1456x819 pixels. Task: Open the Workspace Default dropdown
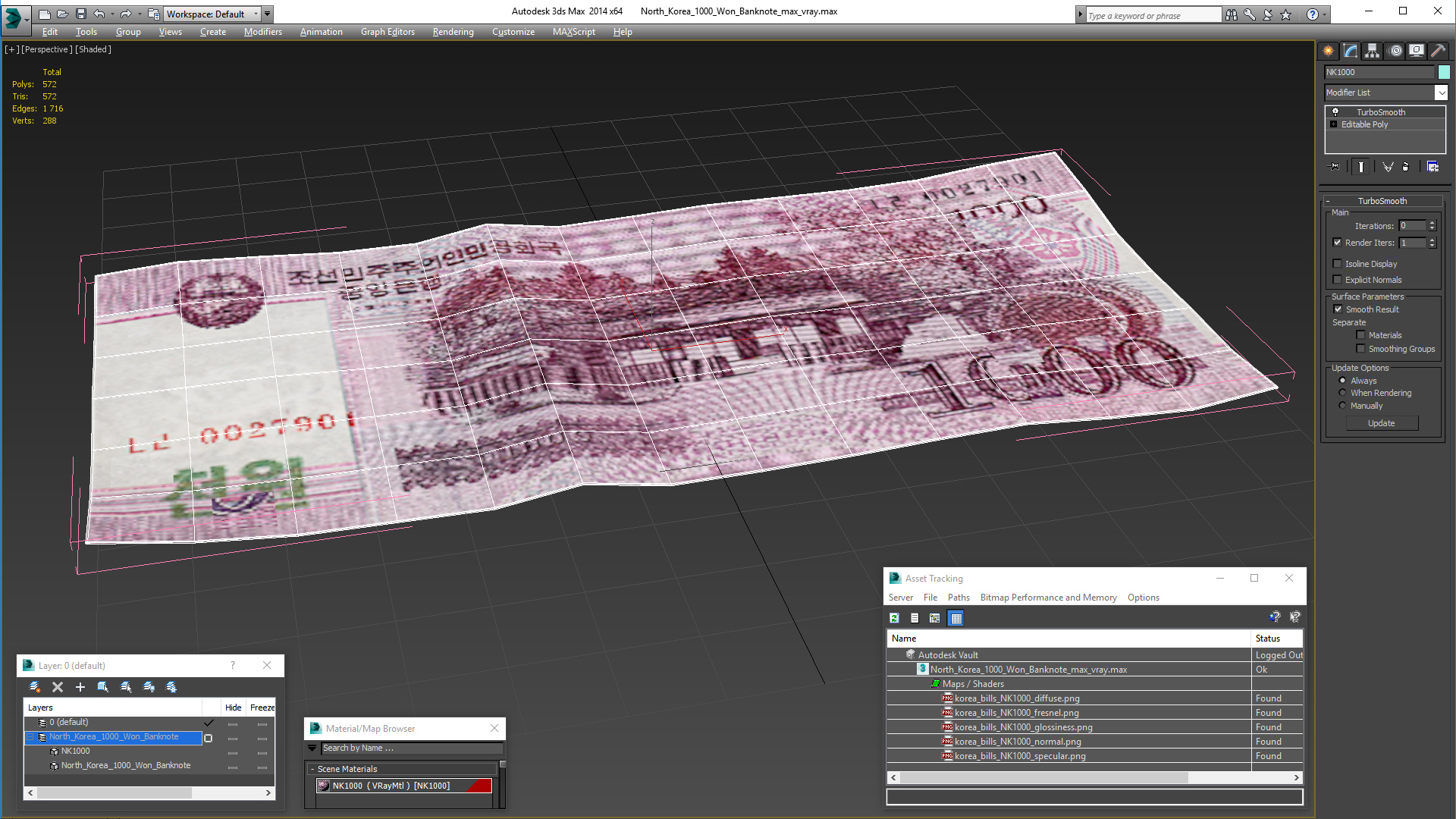click(x=256, y=14)
